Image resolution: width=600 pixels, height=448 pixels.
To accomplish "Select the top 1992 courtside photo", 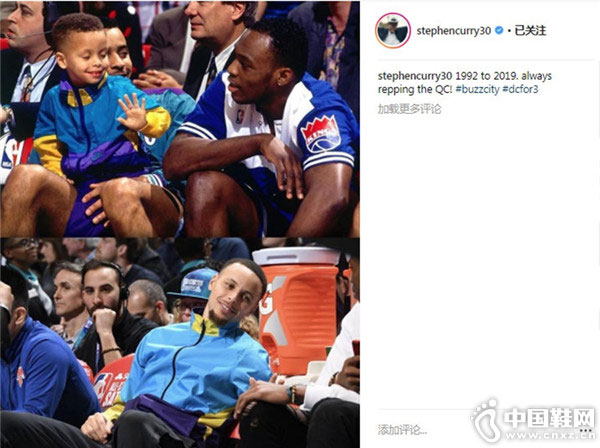I will (x=180, y=119).
